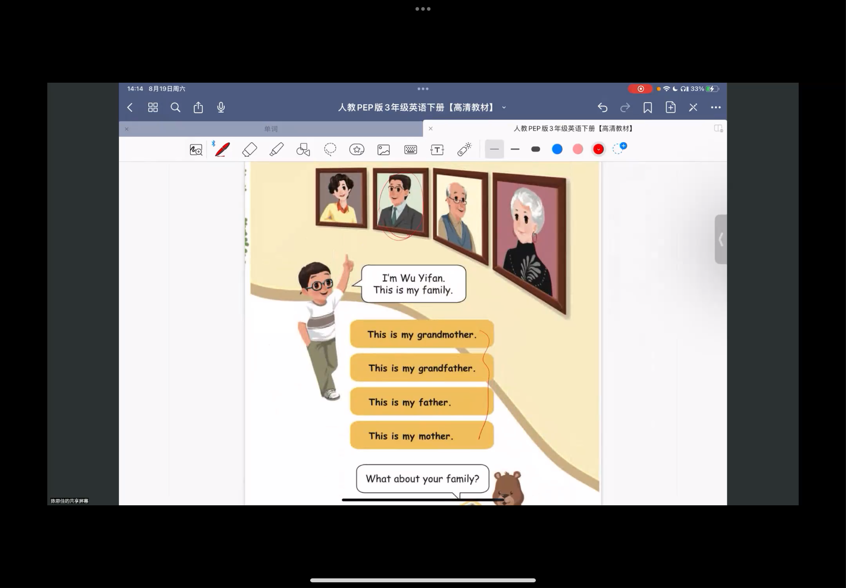Toggle bookmark for this page
Viewport: 846px width, 588px height.
pos(648,107)
